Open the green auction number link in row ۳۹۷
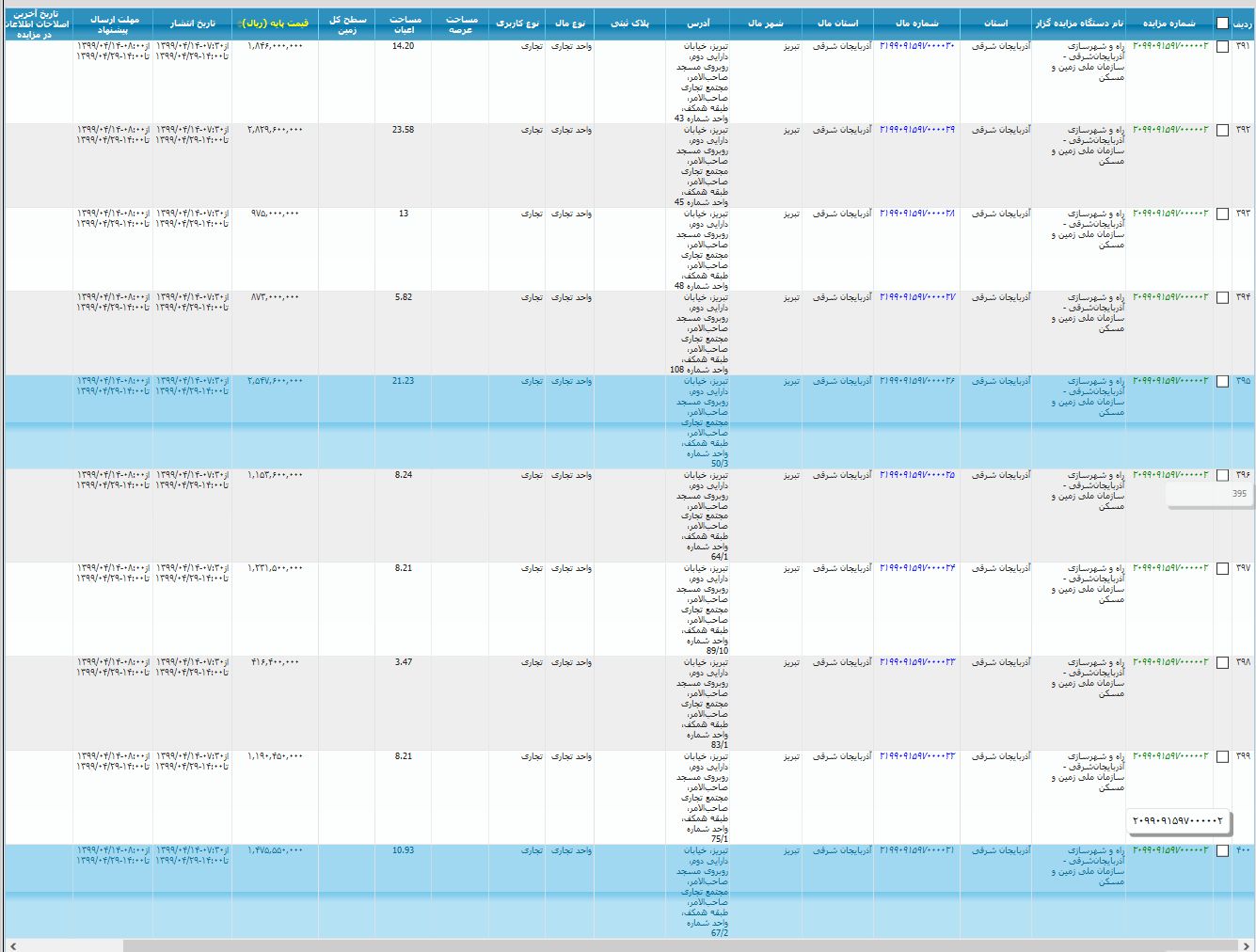This screenshot has height=952, width=1256. [x=1169, y=568]
